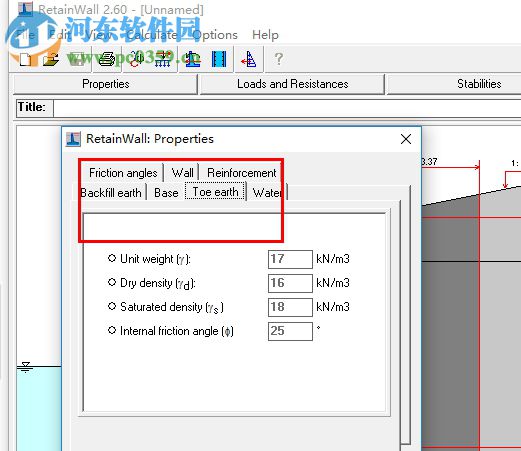Switch to the Base tab

pyautogui.click(x=166, y=193)
